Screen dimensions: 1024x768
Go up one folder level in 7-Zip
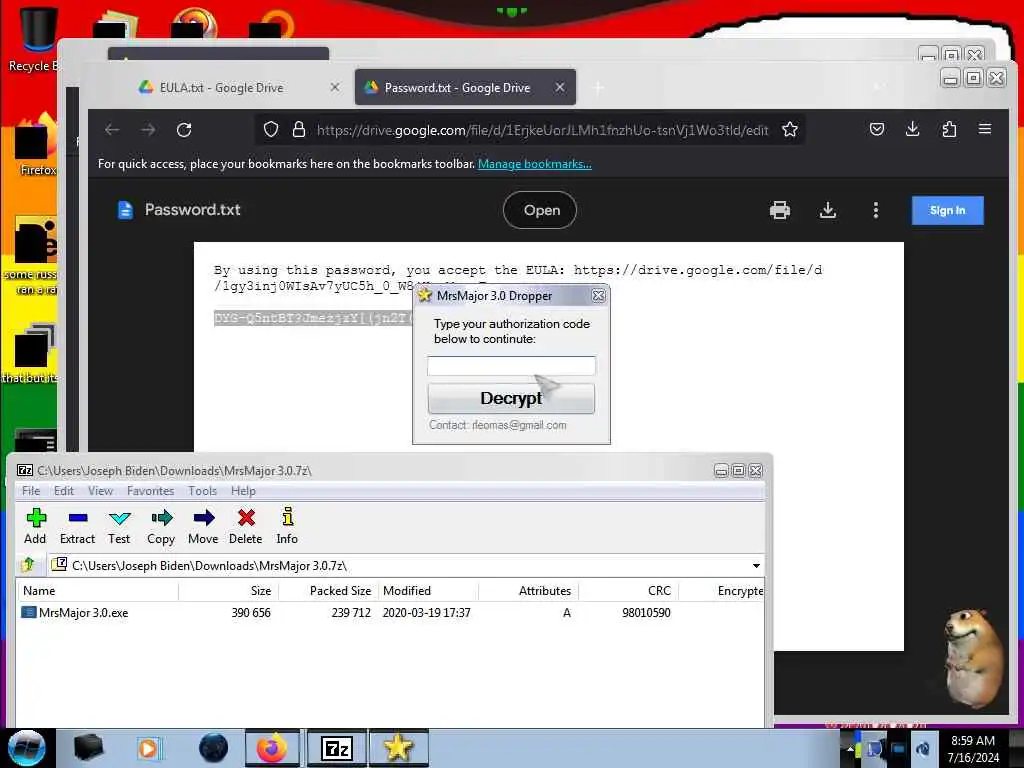tap(28, 565)
